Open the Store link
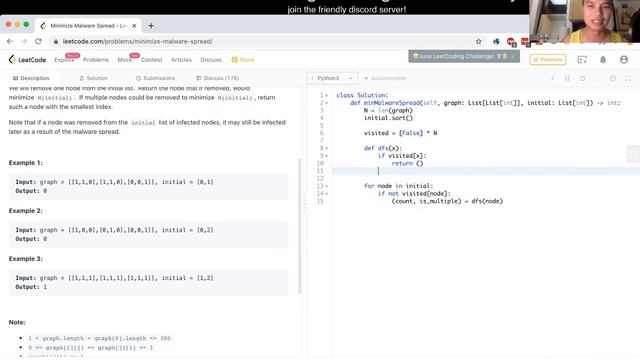 tap(243, 60)
